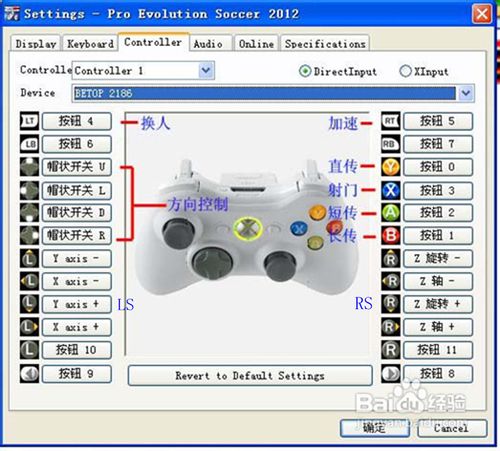Click the Y axis - mapping button
The height and width of the screenshot is (451, 500).
[x=77, y=258]
